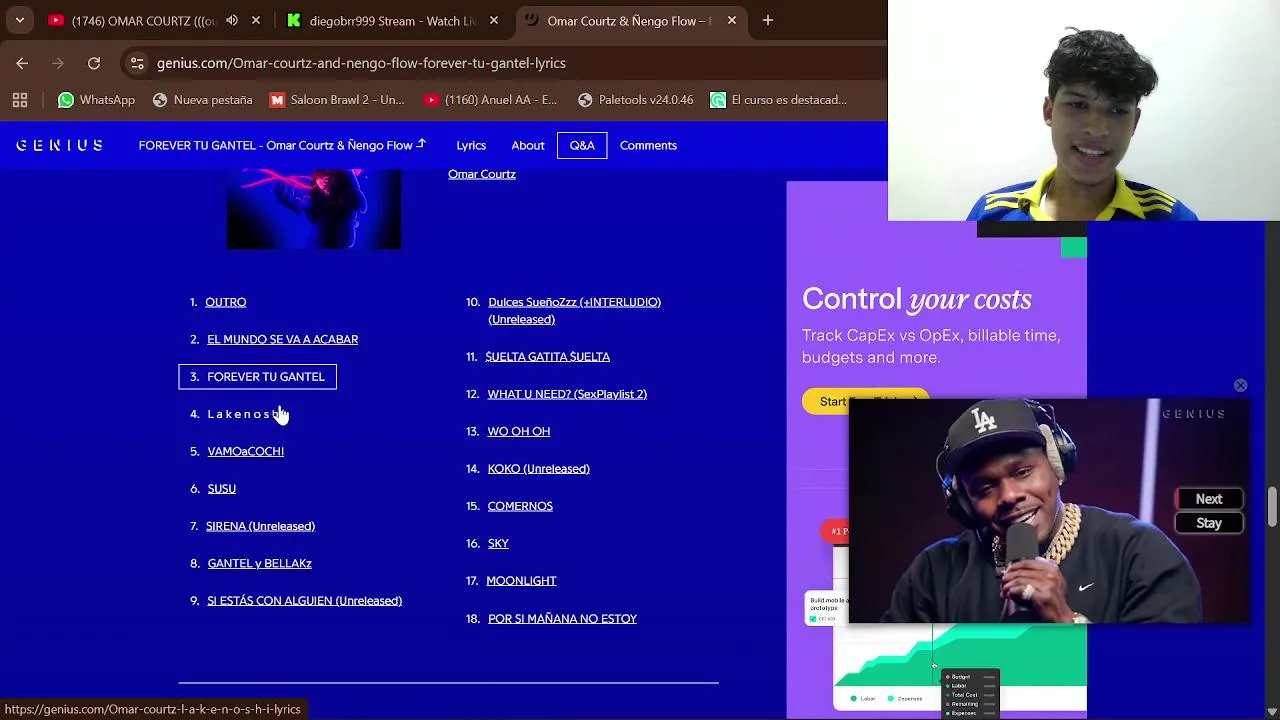The width and height of the screenshot is (1280, 720).
Task: Open the VAMOaCOCHI track
Action: 245,451
